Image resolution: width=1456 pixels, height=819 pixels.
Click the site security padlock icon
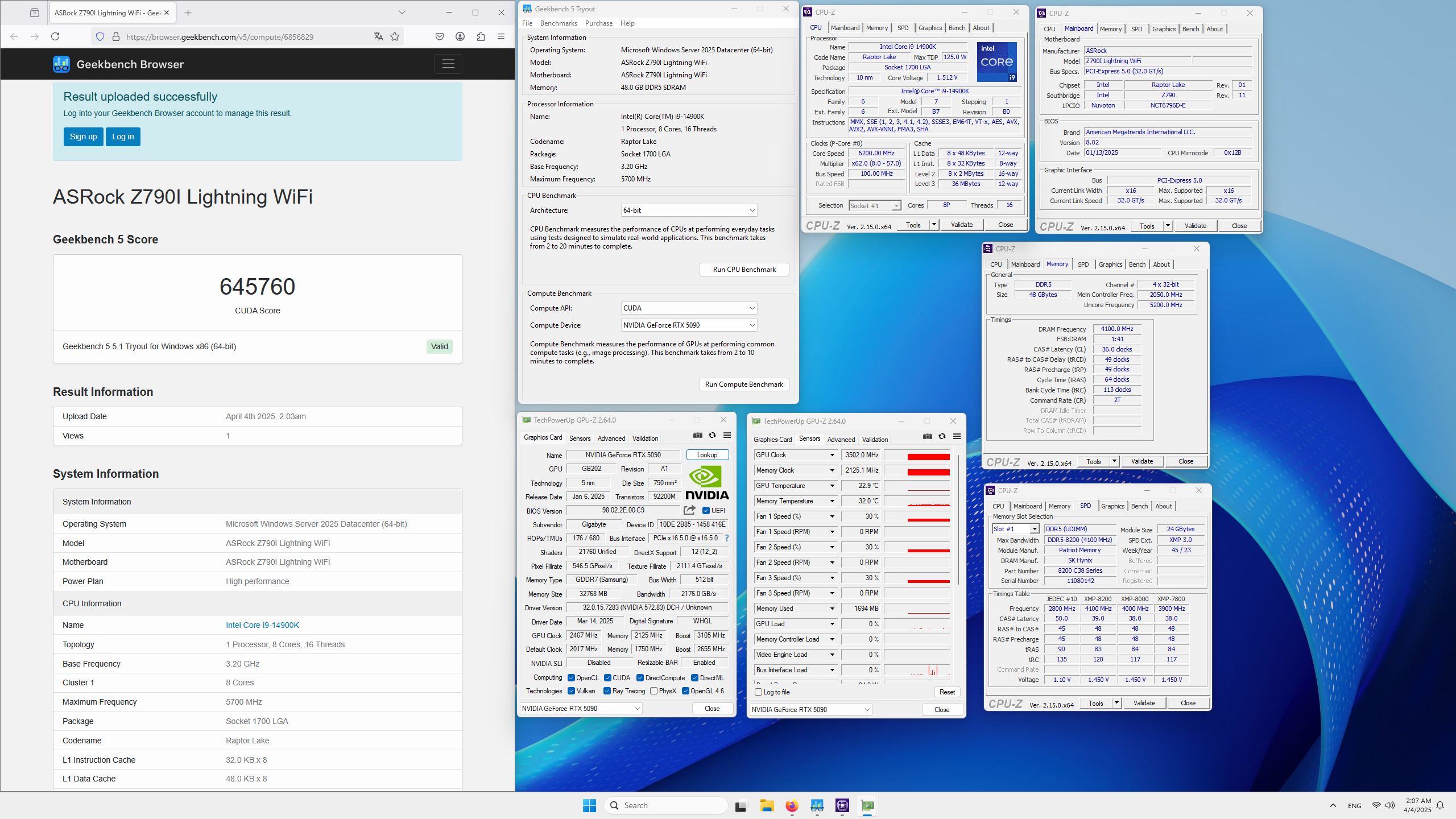tap(116, 36)
